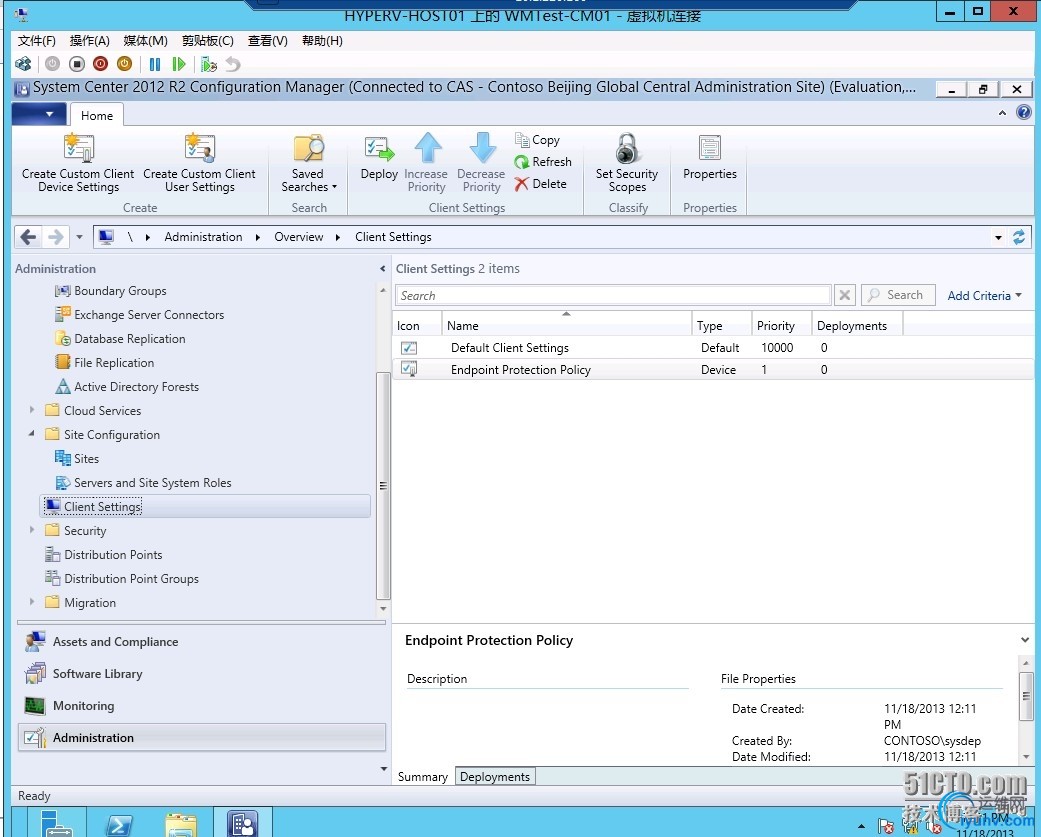Revert VM with the undo icon
The image size is (1041, 837).
pos(232,64)
